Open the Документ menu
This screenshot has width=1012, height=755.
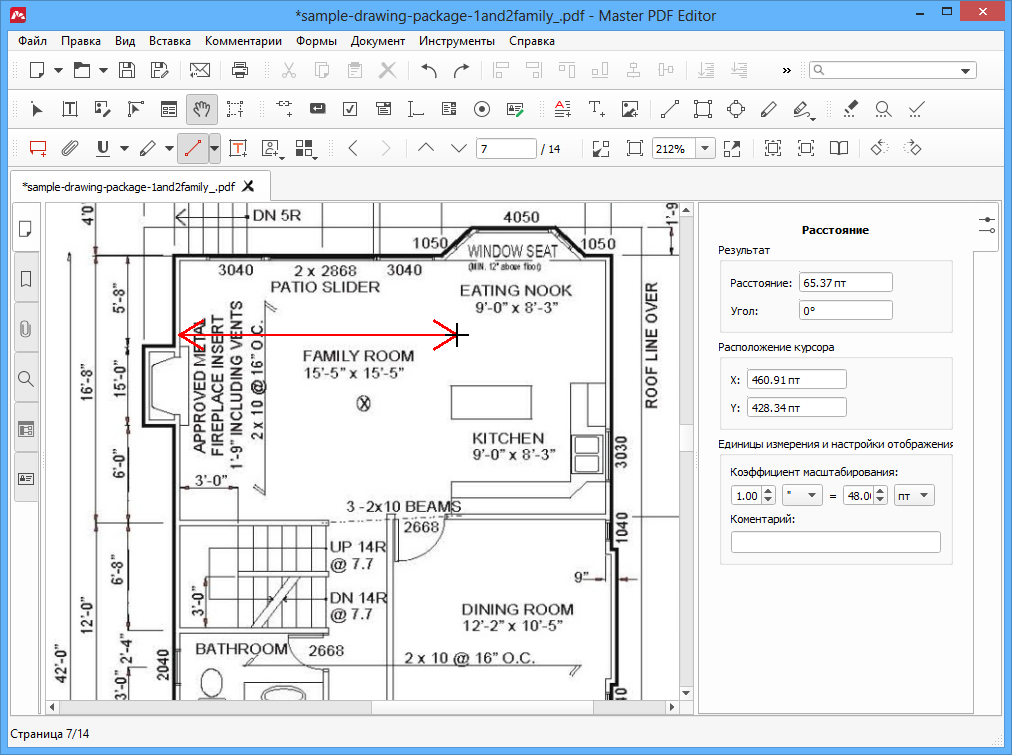[378, 41]
